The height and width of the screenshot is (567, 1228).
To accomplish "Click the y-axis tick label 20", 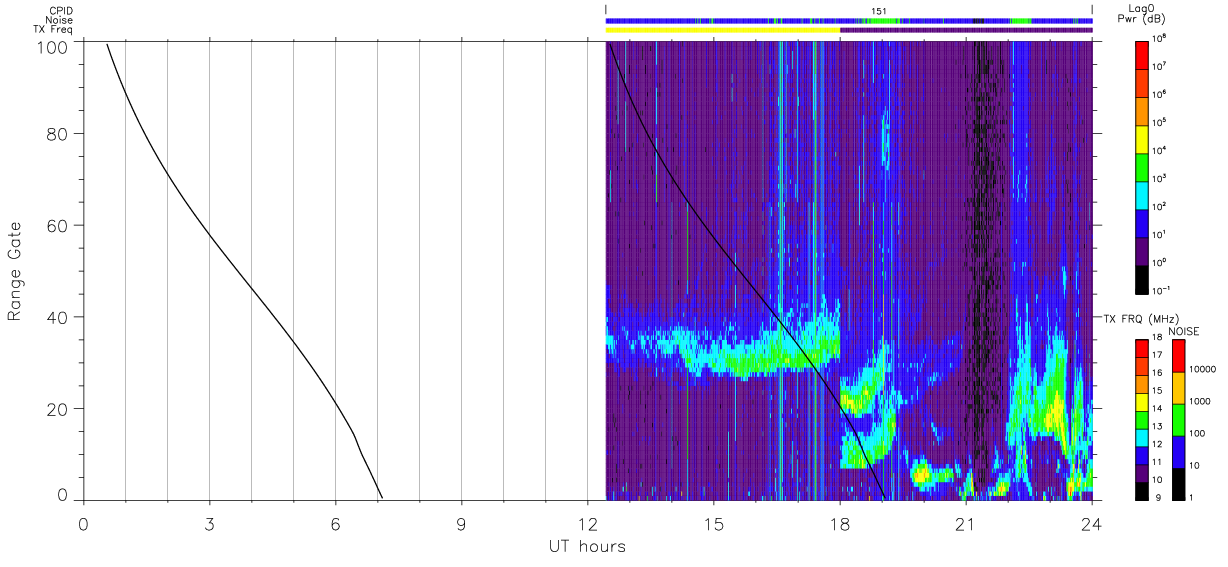I will (60, 409).
